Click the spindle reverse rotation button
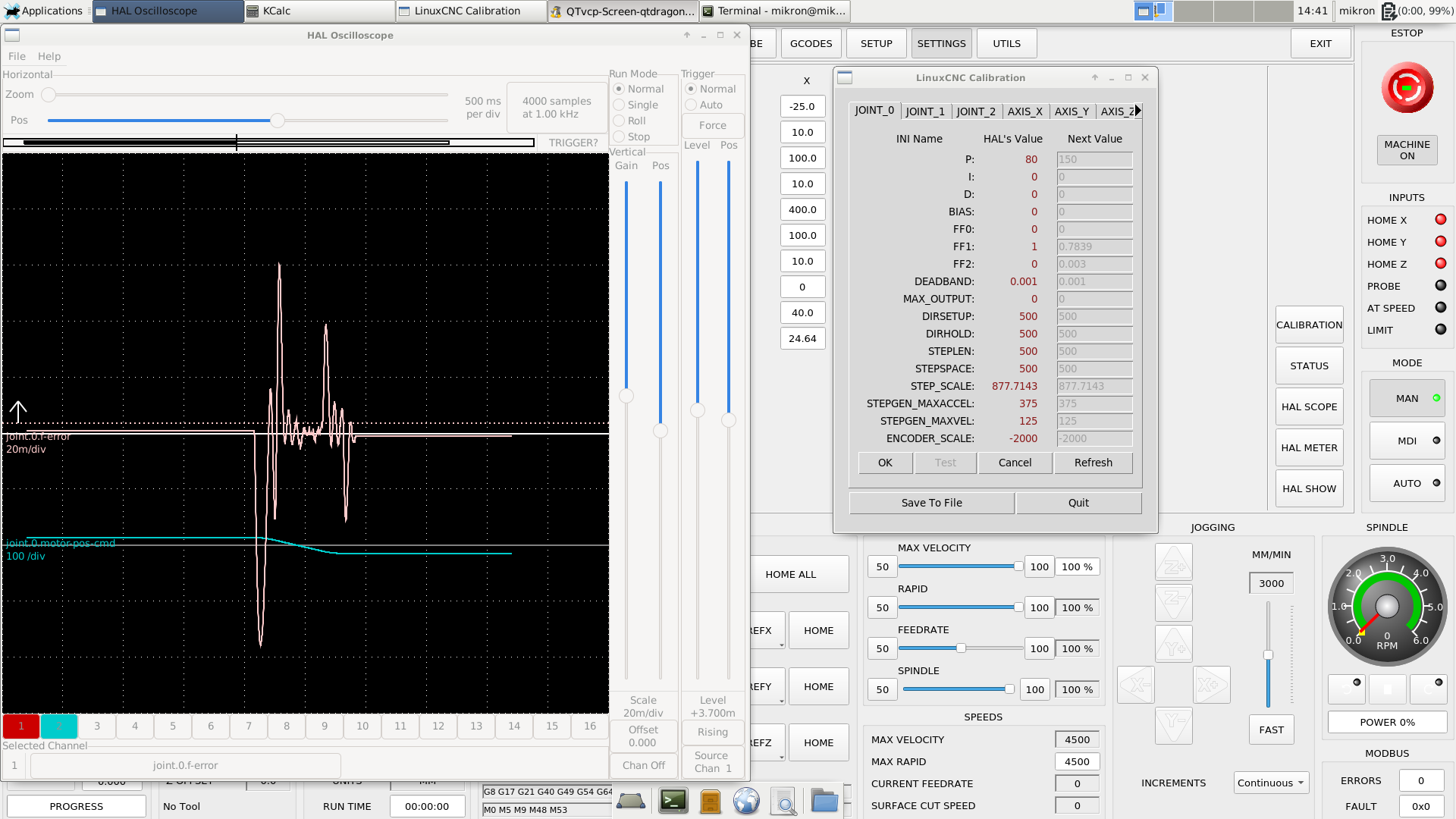The image size is (1456, 819). click(x=1347, y=689)
